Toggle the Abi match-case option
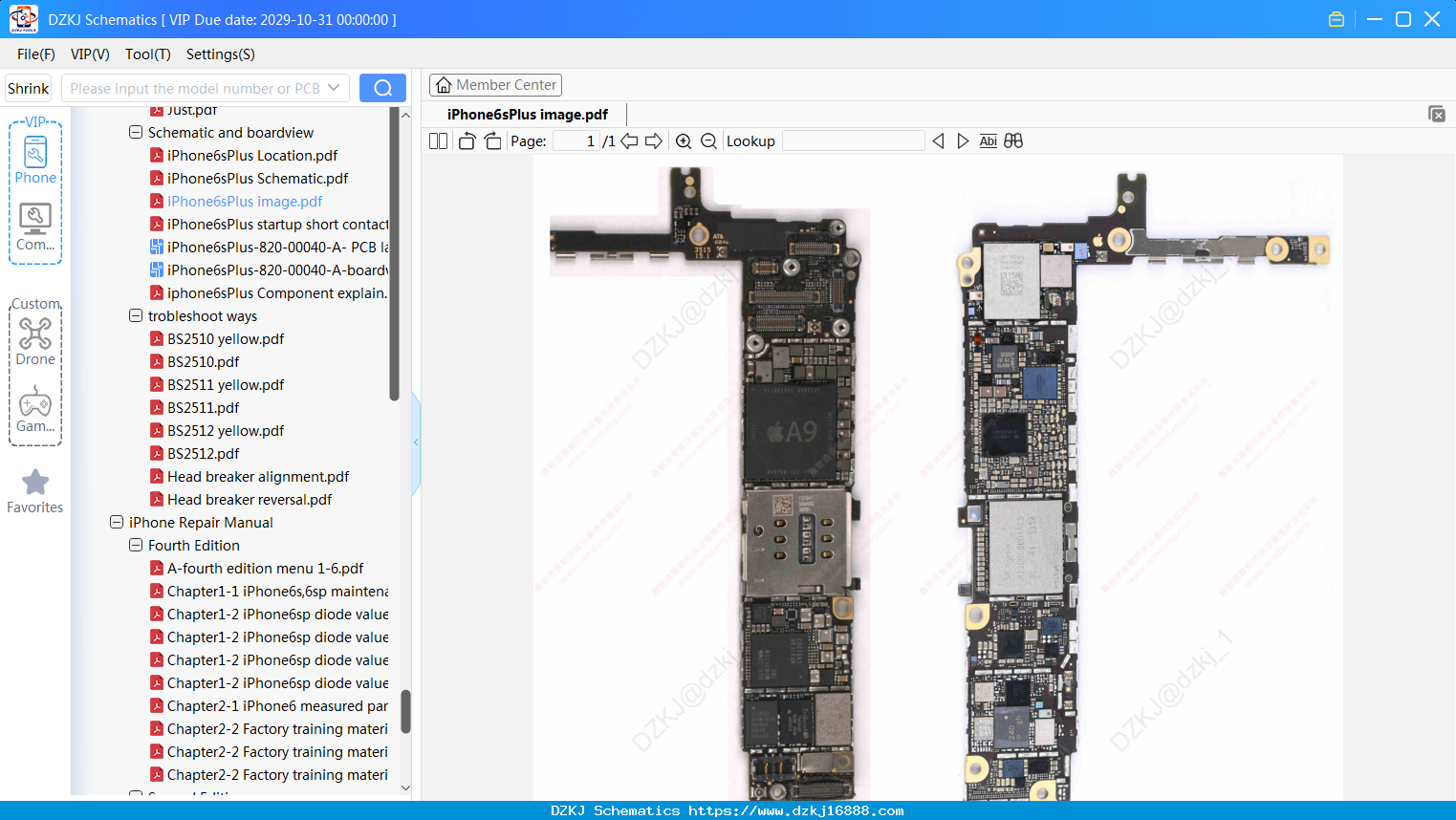This screenshot has height=820, width=1456. (x=989, y=141)
